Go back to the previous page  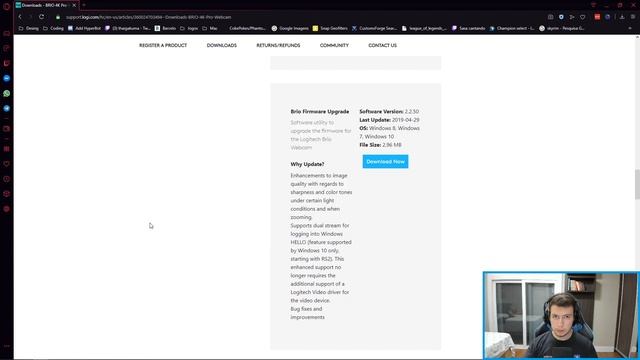tap(20, 17)
